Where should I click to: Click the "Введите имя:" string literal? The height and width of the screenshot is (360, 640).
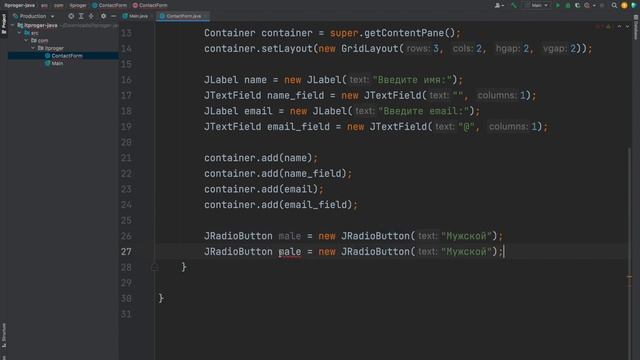tap(412, 80)
